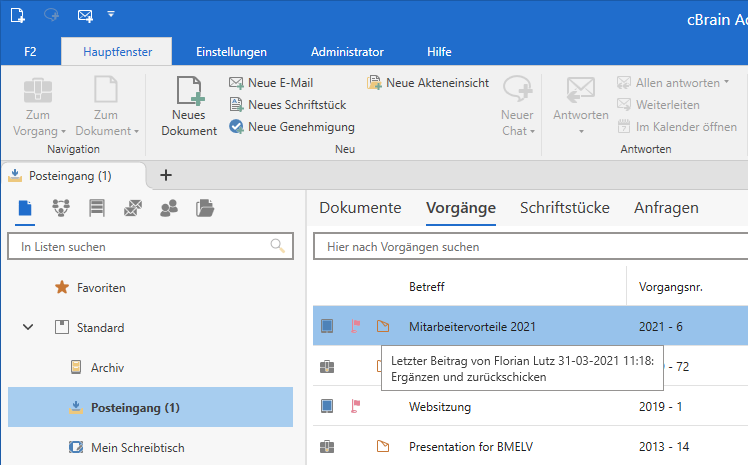Screen dimensions: 748x465
Task: Select the two-people icon in sidebar toolbar
Action: coord(169,208)
